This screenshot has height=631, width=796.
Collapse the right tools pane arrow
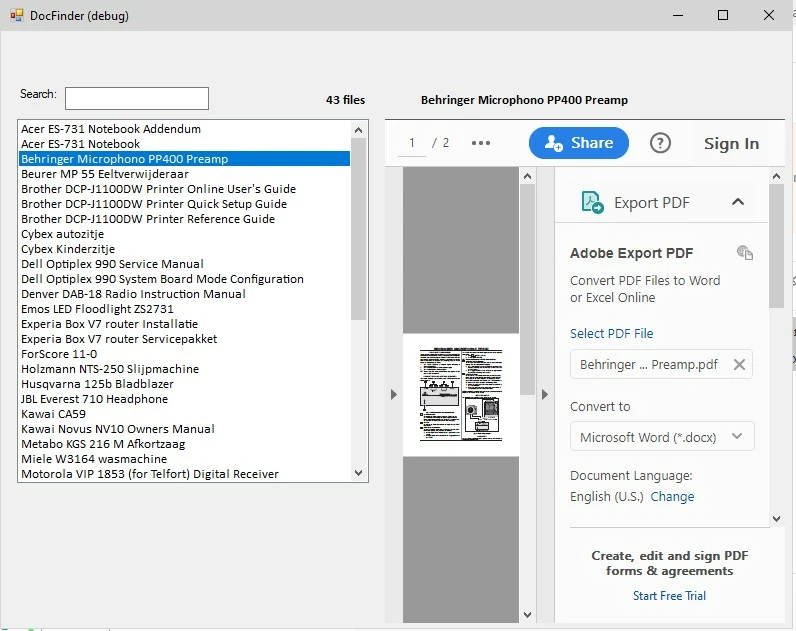click(x=545, y=394)
